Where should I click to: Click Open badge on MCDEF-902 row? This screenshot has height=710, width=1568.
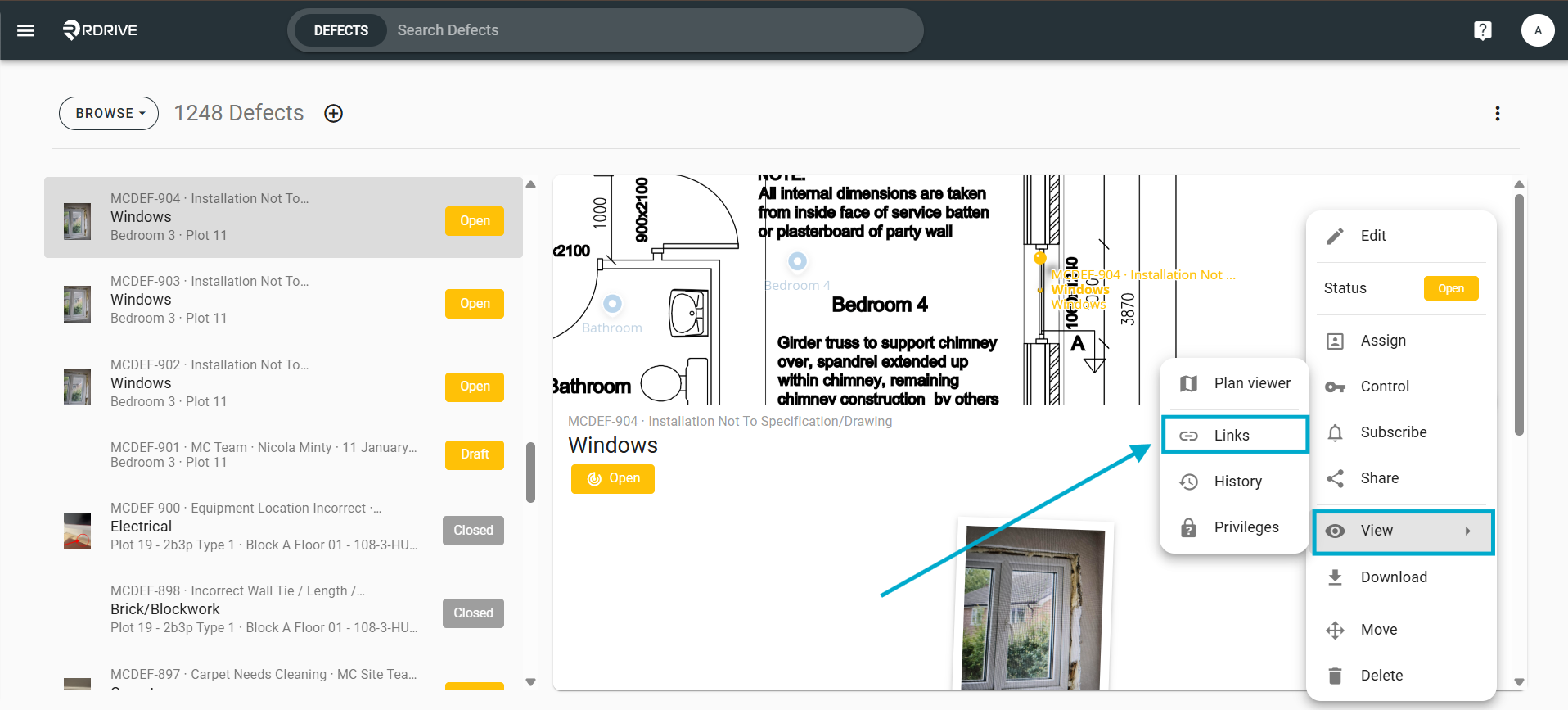coord(475,387)
